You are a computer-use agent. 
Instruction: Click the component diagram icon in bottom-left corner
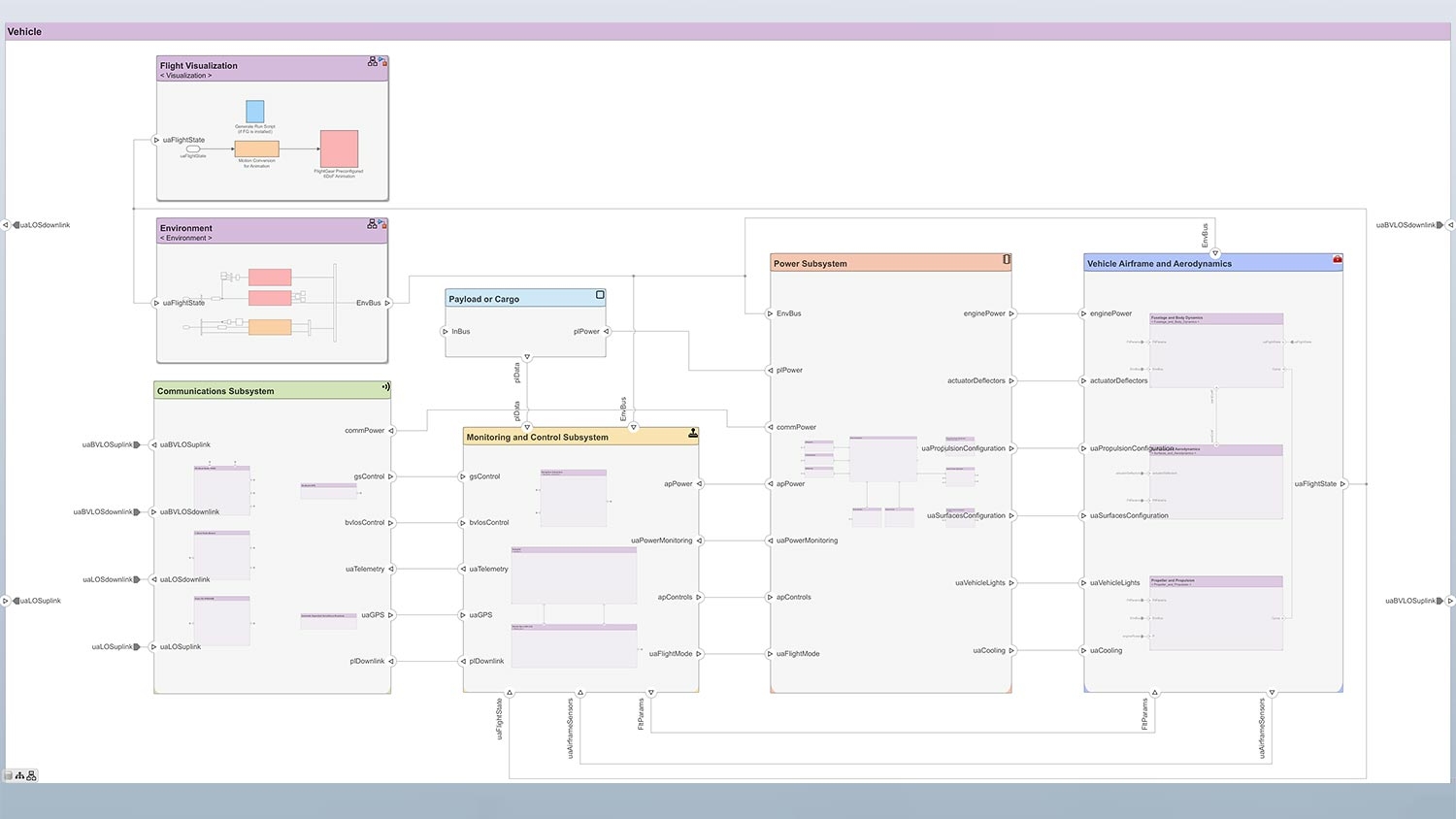click(x=31, y=775)
